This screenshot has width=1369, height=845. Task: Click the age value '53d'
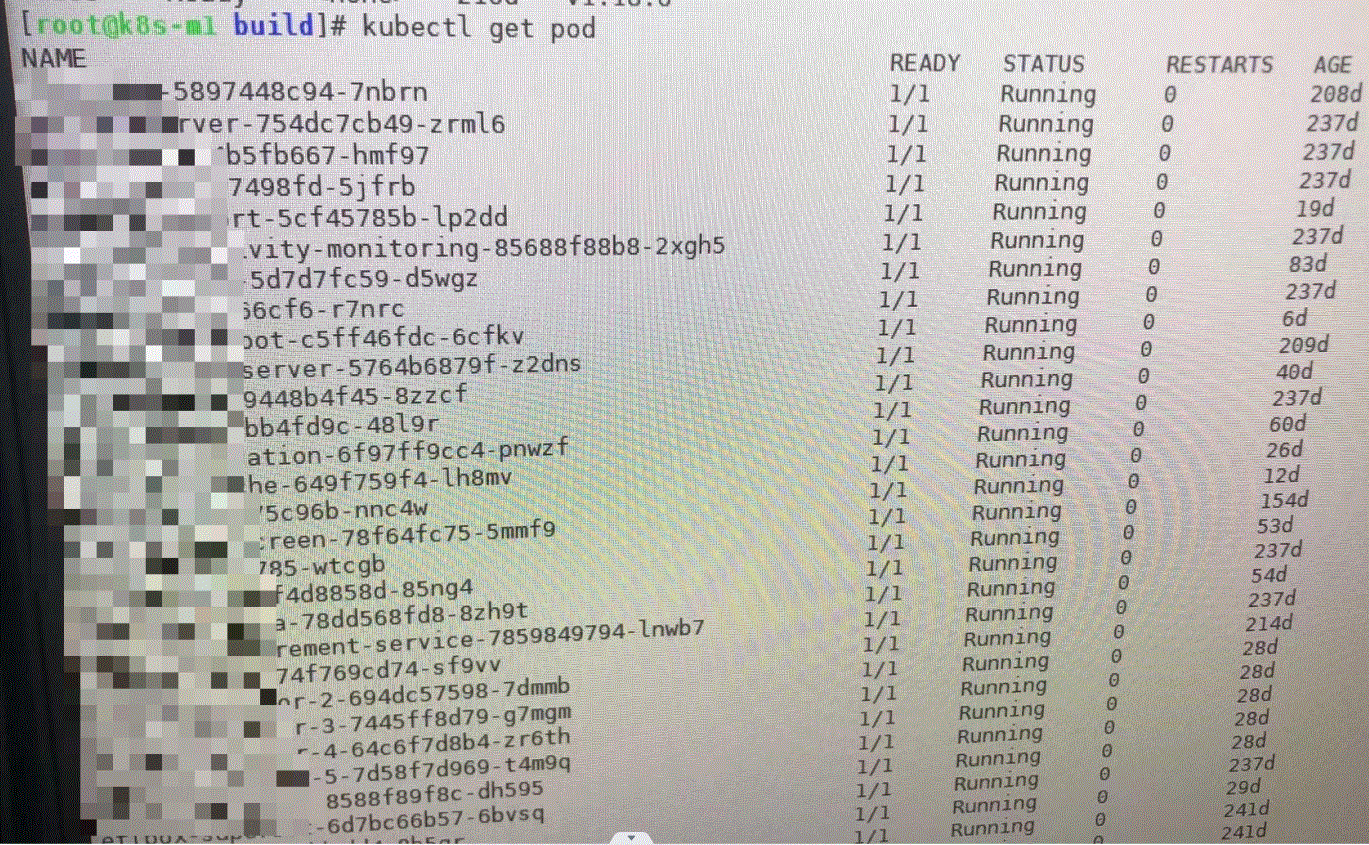[x=1275, y=526]
